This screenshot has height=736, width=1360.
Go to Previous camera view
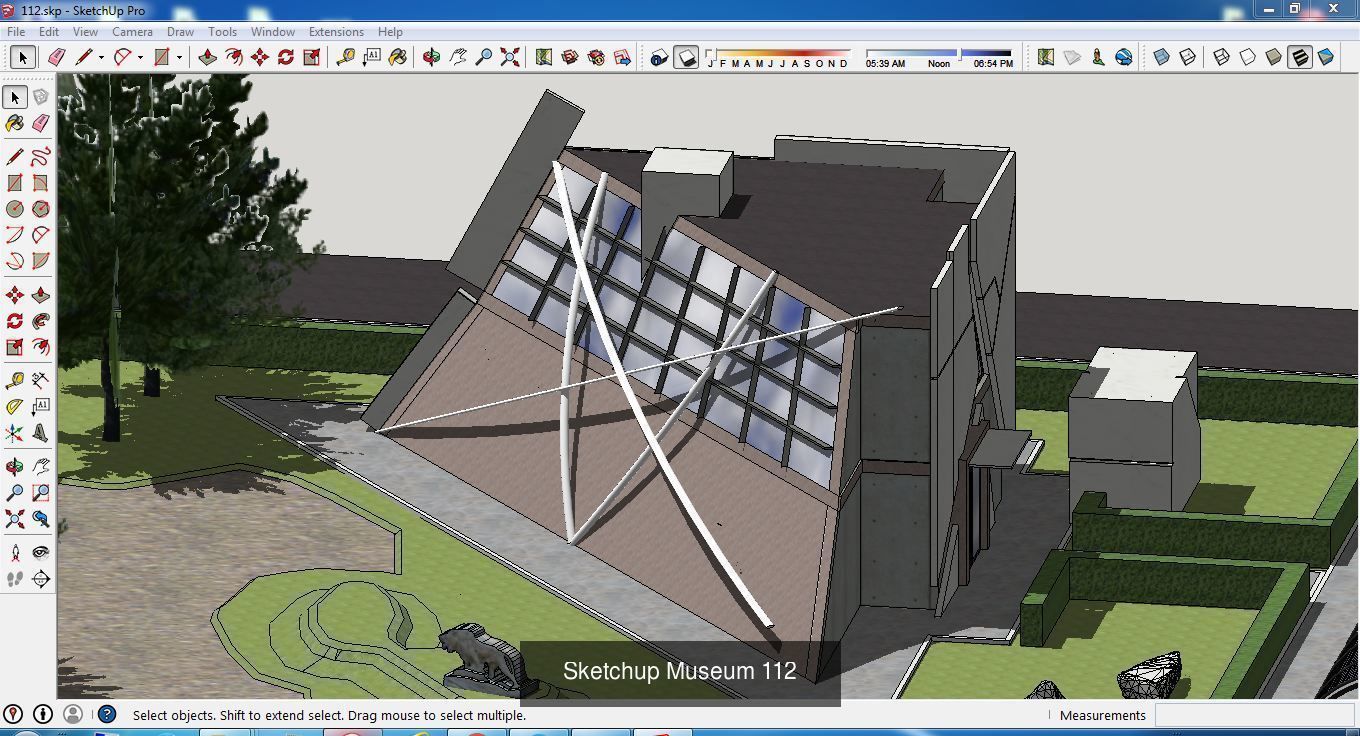click(x=40, y=519)
